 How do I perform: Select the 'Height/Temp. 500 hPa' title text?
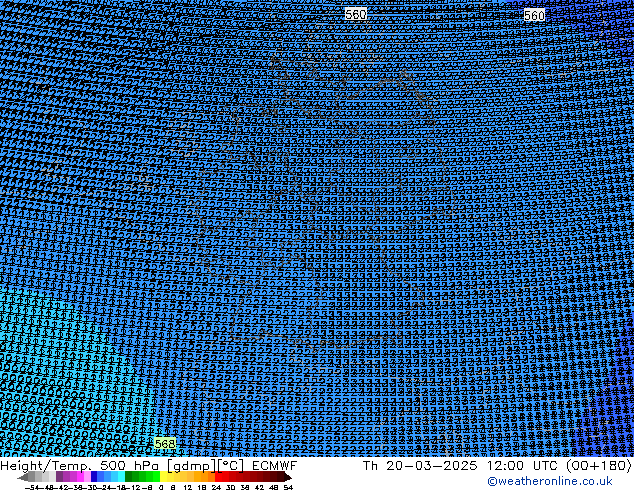pyautogui.click(x=79, y=465)
